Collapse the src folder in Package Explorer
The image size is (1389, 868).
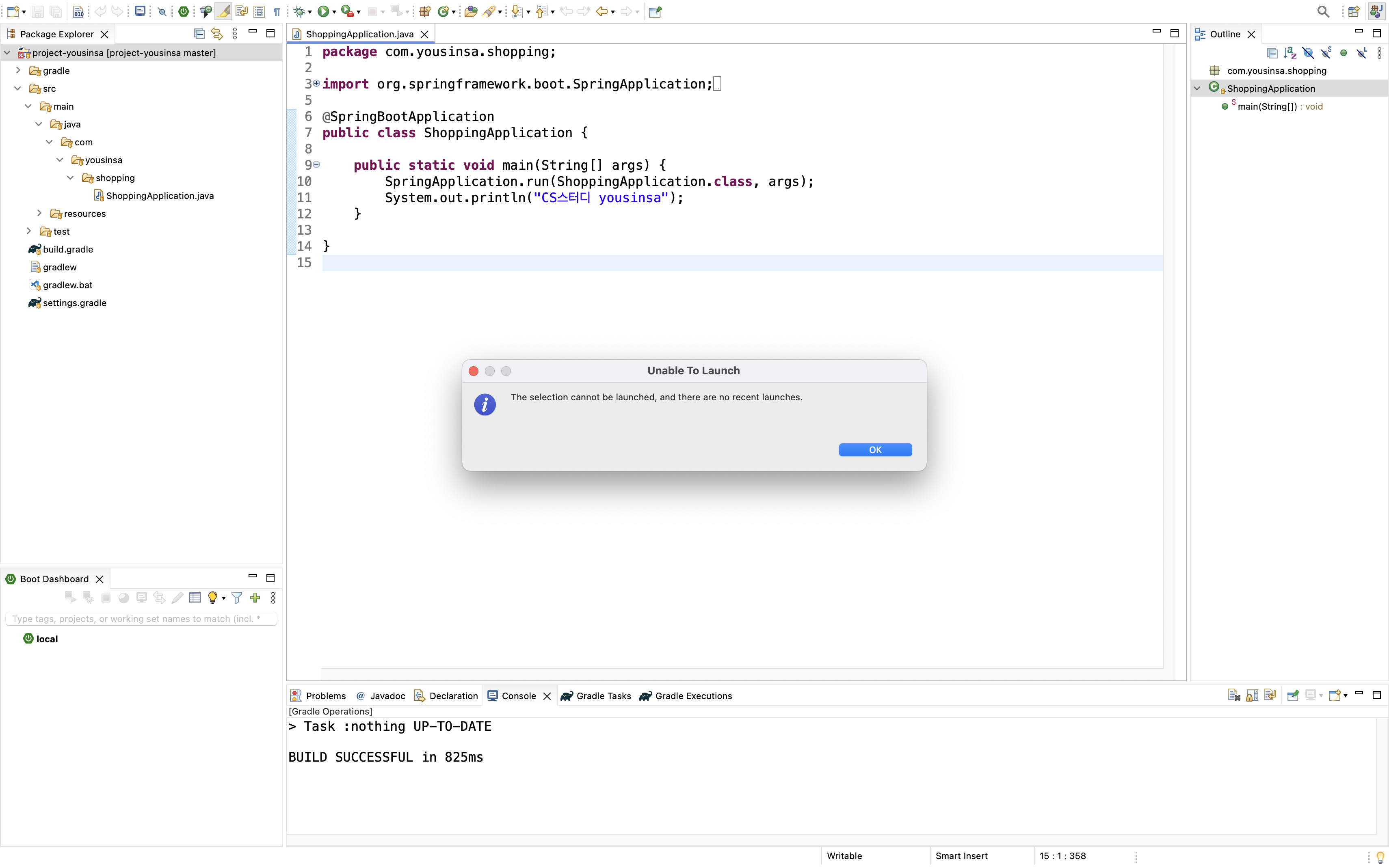click(17, 89)
